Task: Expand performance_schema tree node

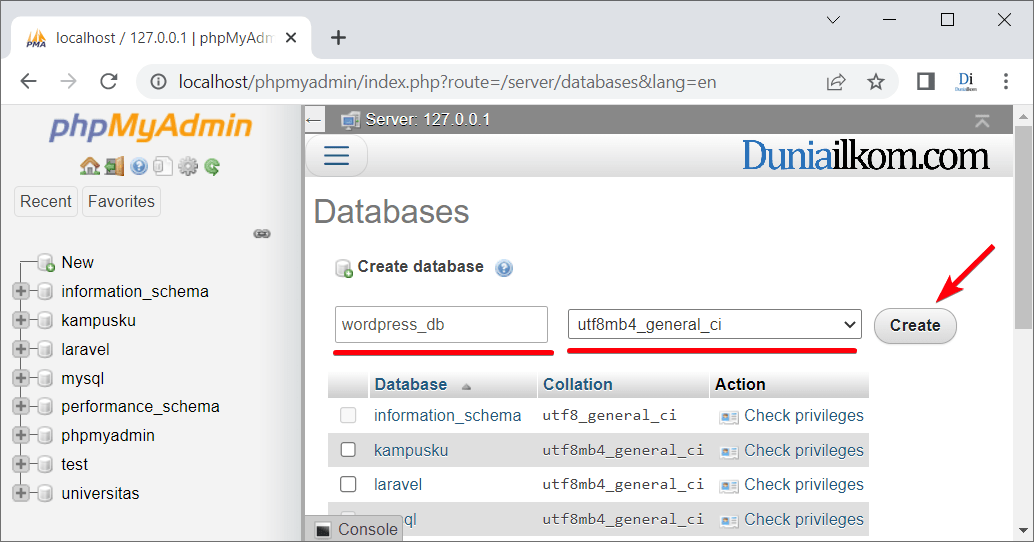Action: 20,406
